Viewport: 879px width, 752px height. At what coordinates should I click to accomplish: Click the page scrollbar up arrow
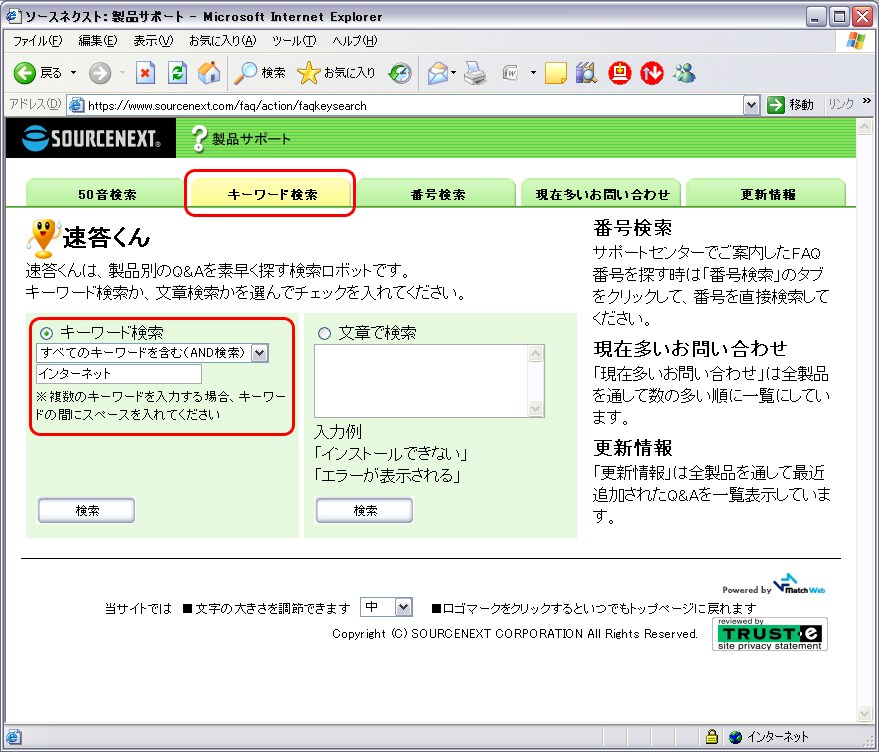pyautogui.click(x=864, y=127)
